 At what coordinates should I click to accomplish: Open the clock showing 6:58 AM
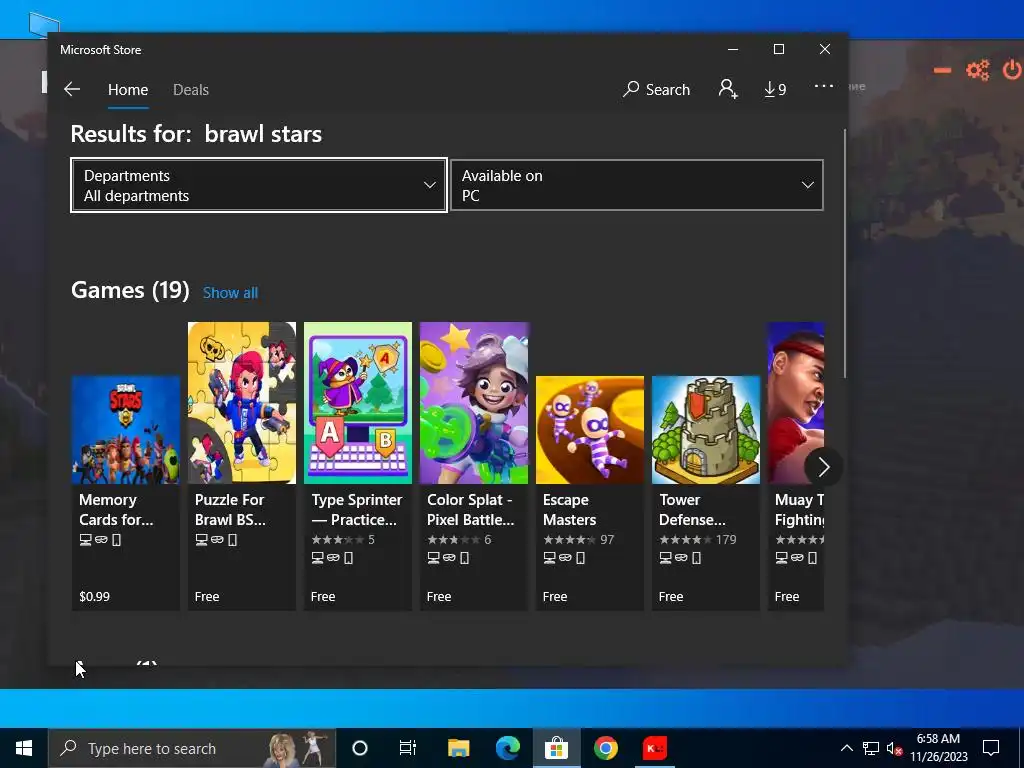coord(938,748)
